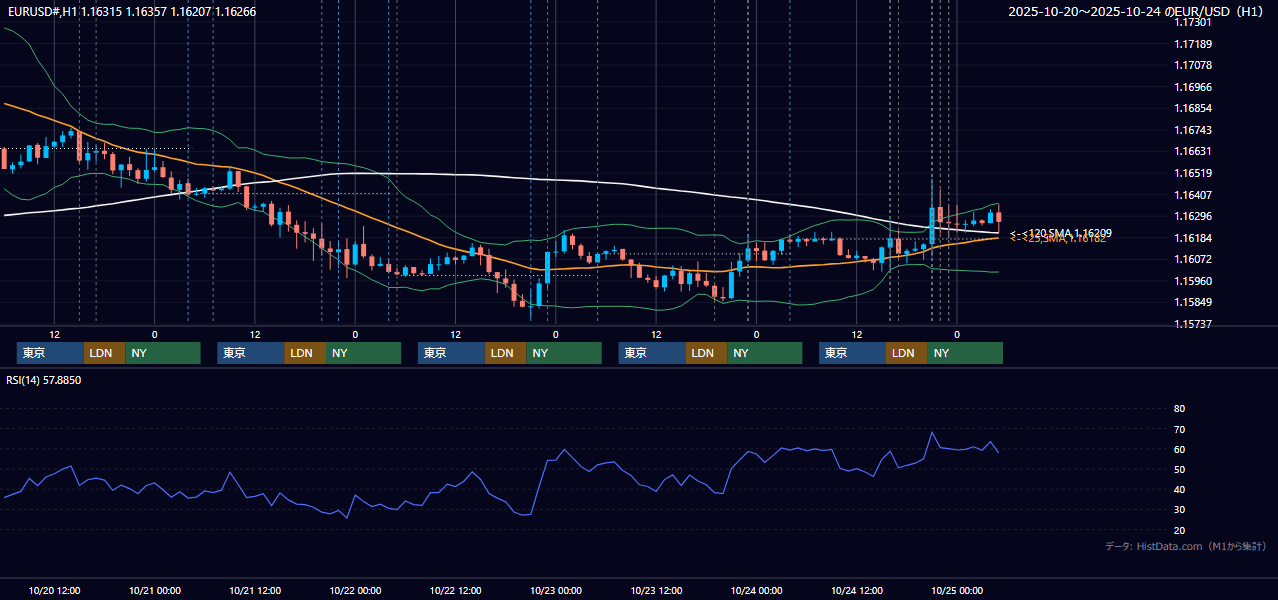Image resolution: width=1278 pixels, height=600 pixels.
Task: Click the 10/22 12:00 date label
Action: (456, 590)
